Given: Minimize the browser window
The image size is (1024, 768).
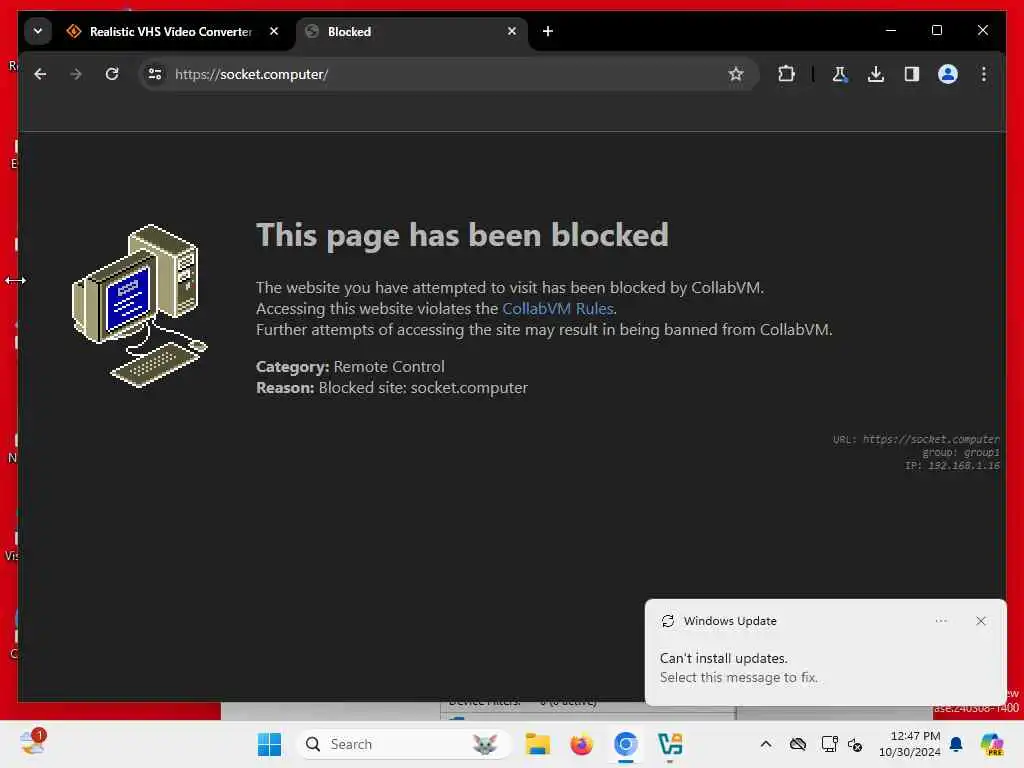Looking at the screenshot, I should 891,31.
